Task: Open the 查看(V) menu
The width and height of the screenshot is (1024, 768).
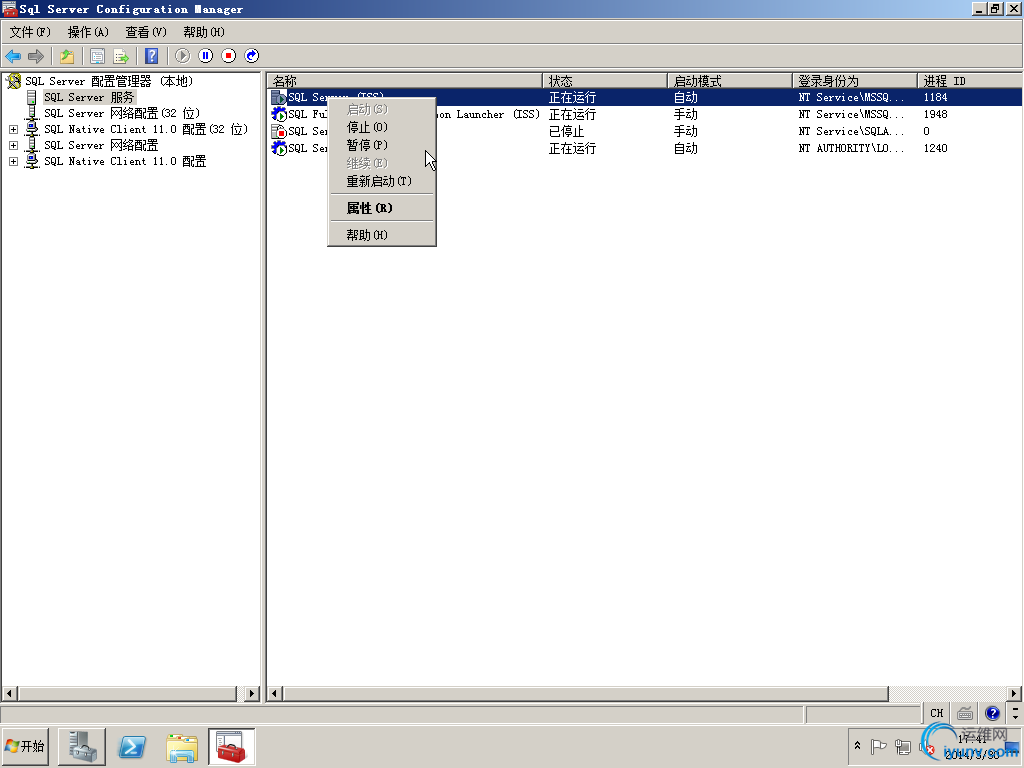Action: pos(146,32)
